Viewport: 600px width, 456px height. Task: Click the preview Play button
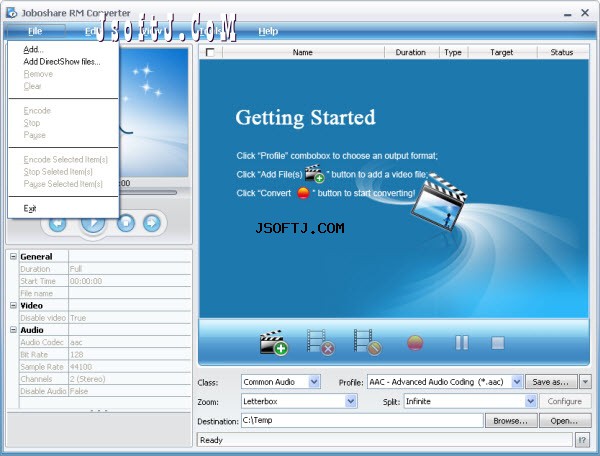coord(93,223)
